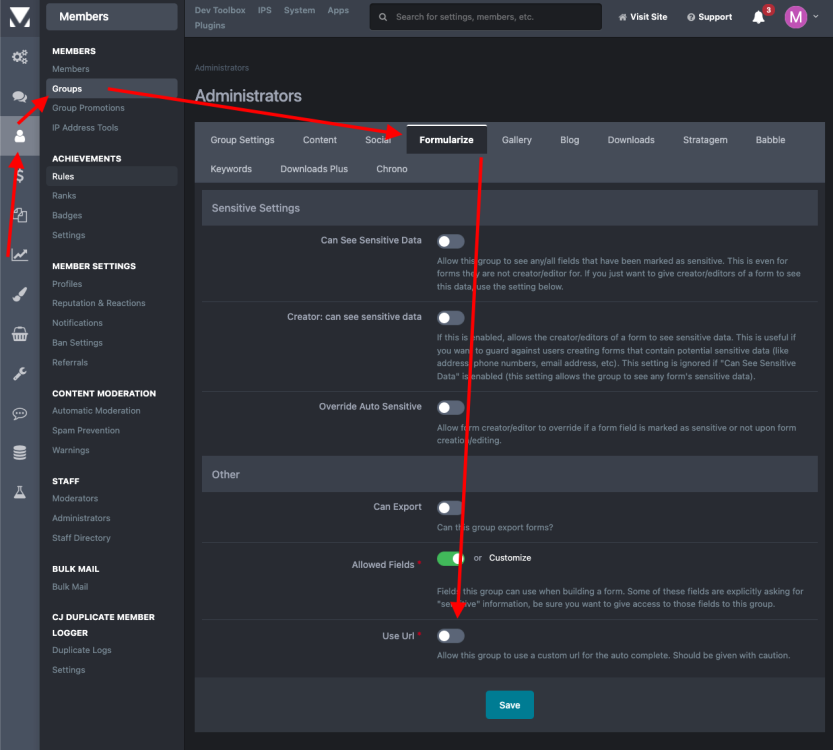Image resolution: width=833 pixels, height=750 pixels.
Task: Open the Community speech bubbles icon
Action: click(x=19, y=96)
